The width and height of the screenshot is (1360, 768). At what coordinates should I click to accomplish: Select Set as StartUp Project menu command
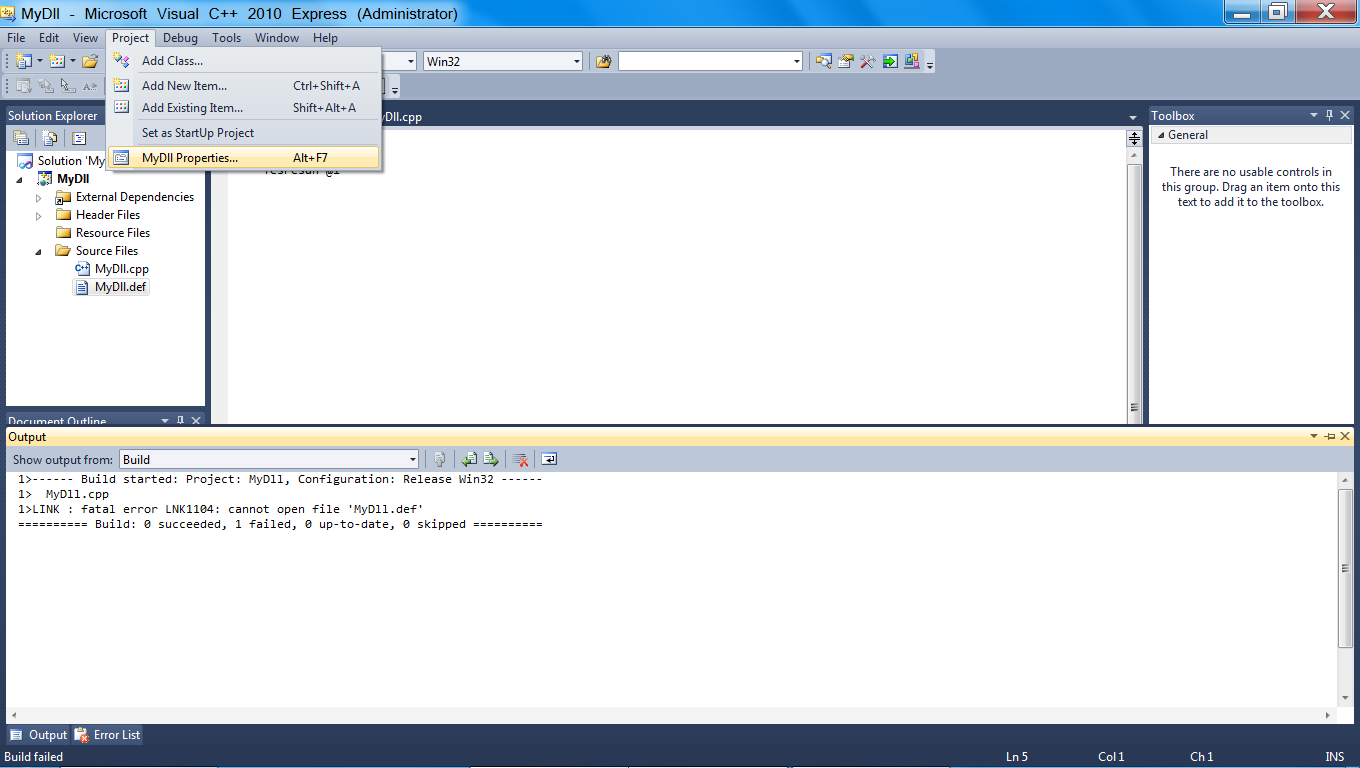point(197,132)
